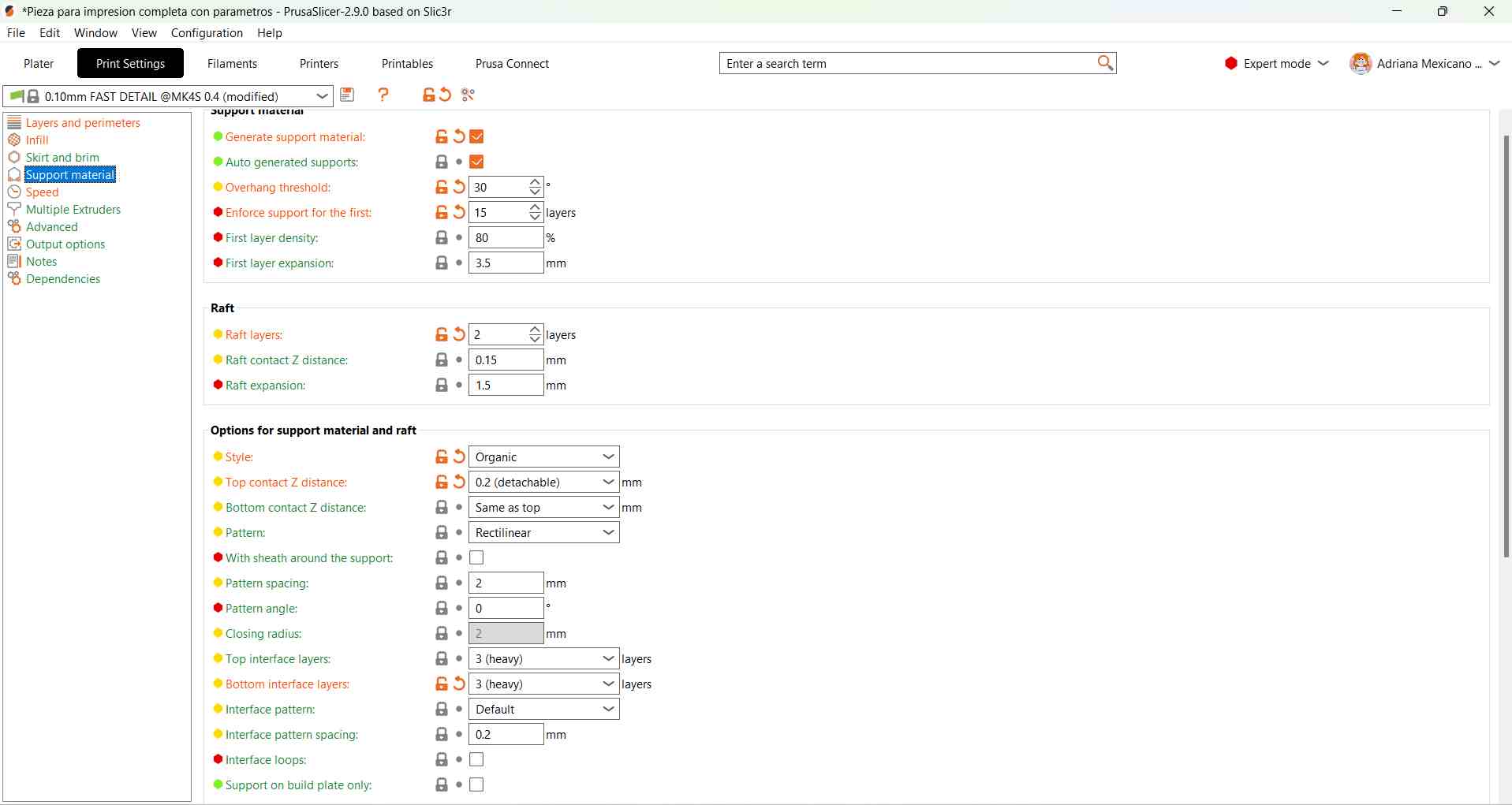Viewport: 1512px width, 805px height.
Task: Click lock icon for Raft expansion
Action: coord(442,386)
